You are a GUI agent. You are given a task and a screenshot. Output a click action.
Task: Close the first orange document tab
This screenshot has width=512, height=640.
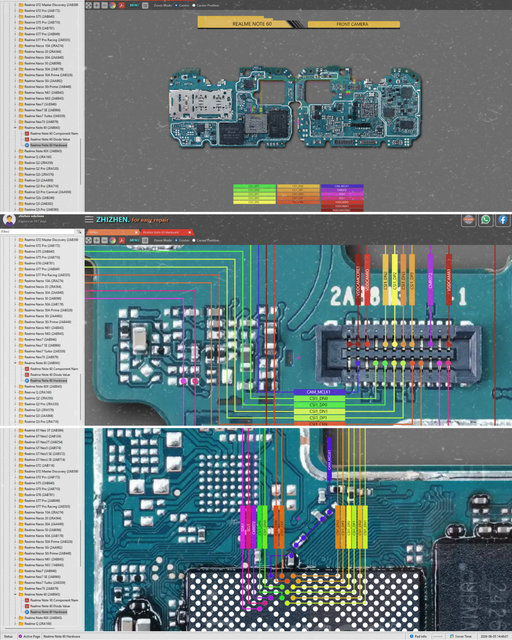tap(136, 232)
